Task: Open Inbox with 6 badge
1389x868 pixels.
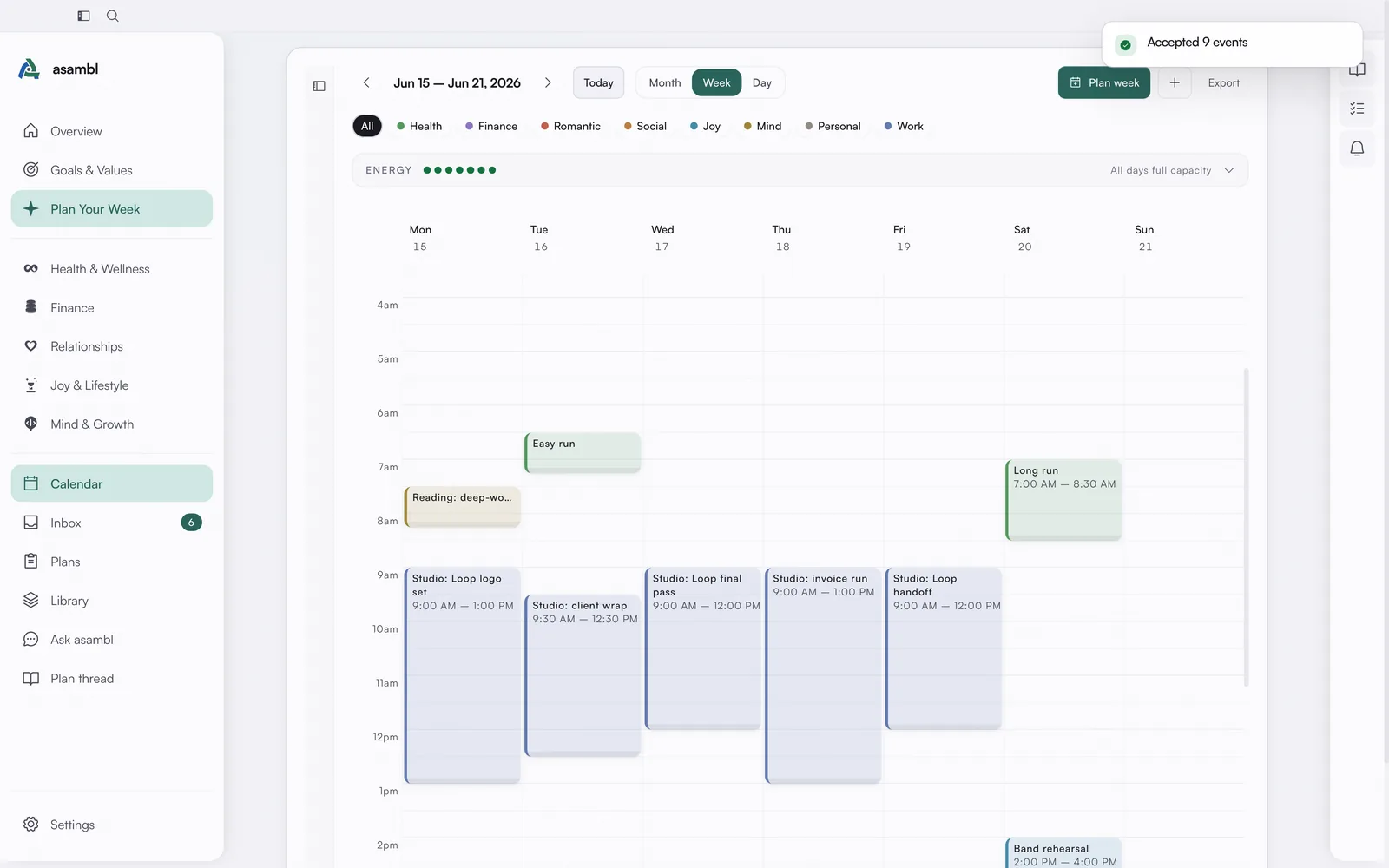Action: [112, 523]
